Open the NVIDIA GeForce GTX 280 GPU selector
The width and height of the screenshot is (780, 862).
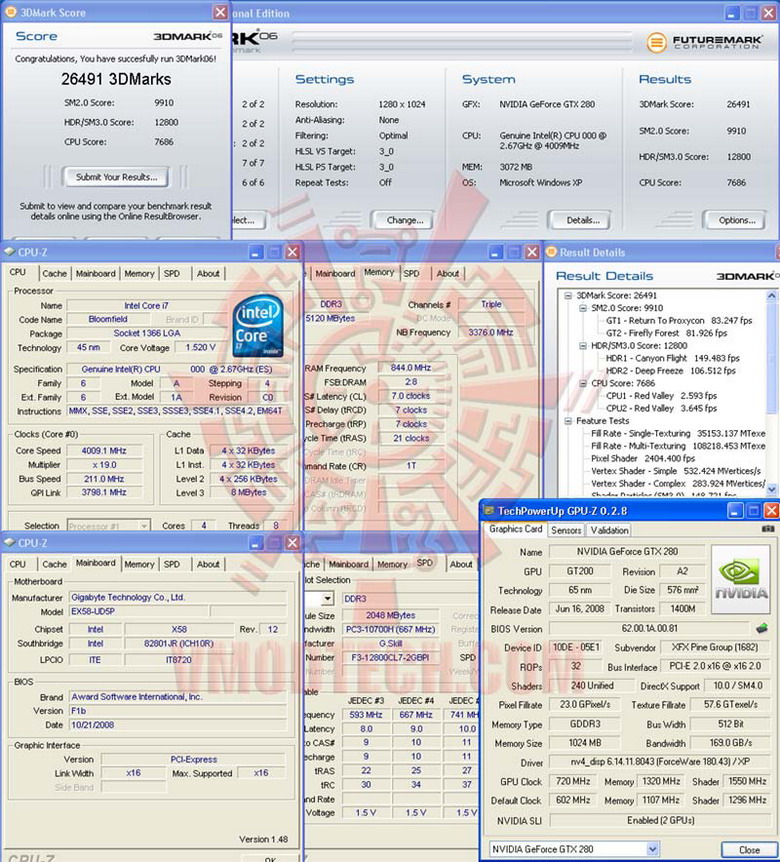tap(652, 849)
